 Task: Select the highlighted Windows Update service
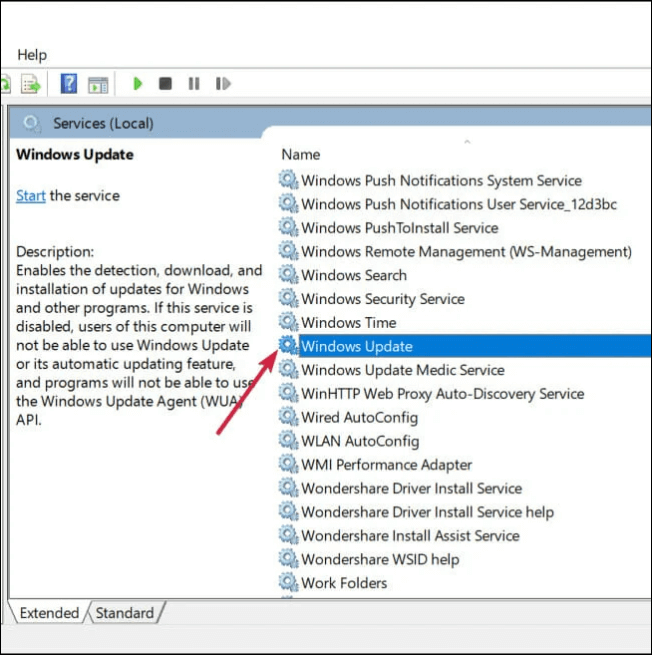point(474,346)
